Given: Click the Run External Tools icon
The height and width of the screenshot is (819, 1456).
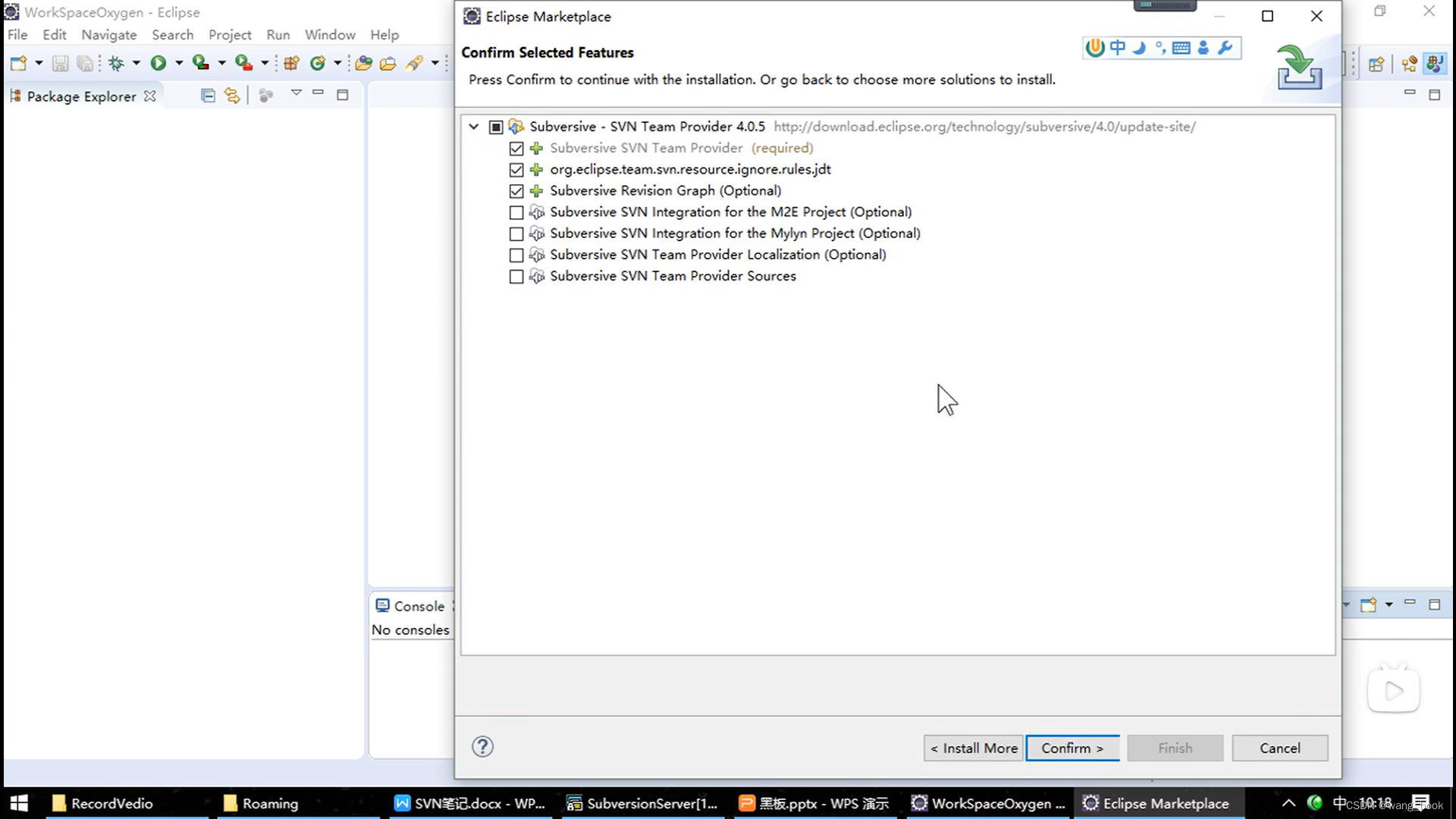Looking at the screenshot, I should [x=244, y=64].
